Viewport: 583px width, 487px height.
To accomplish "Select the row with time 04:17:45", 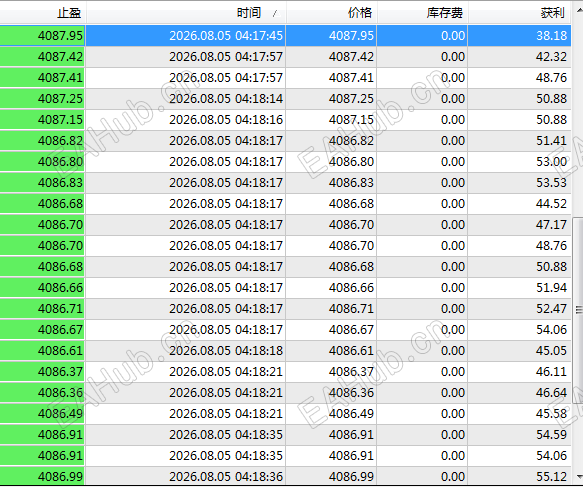I will (286, 36).
